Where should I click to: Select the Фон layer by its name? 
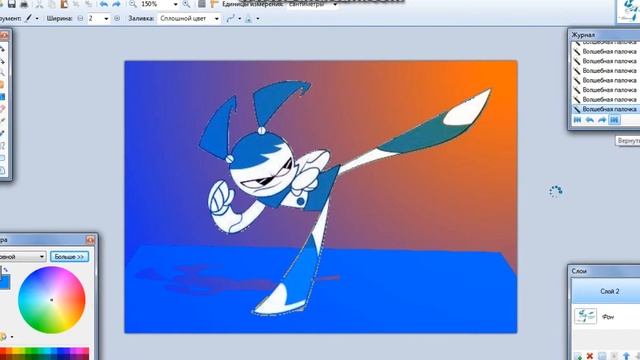click(608, 317)
